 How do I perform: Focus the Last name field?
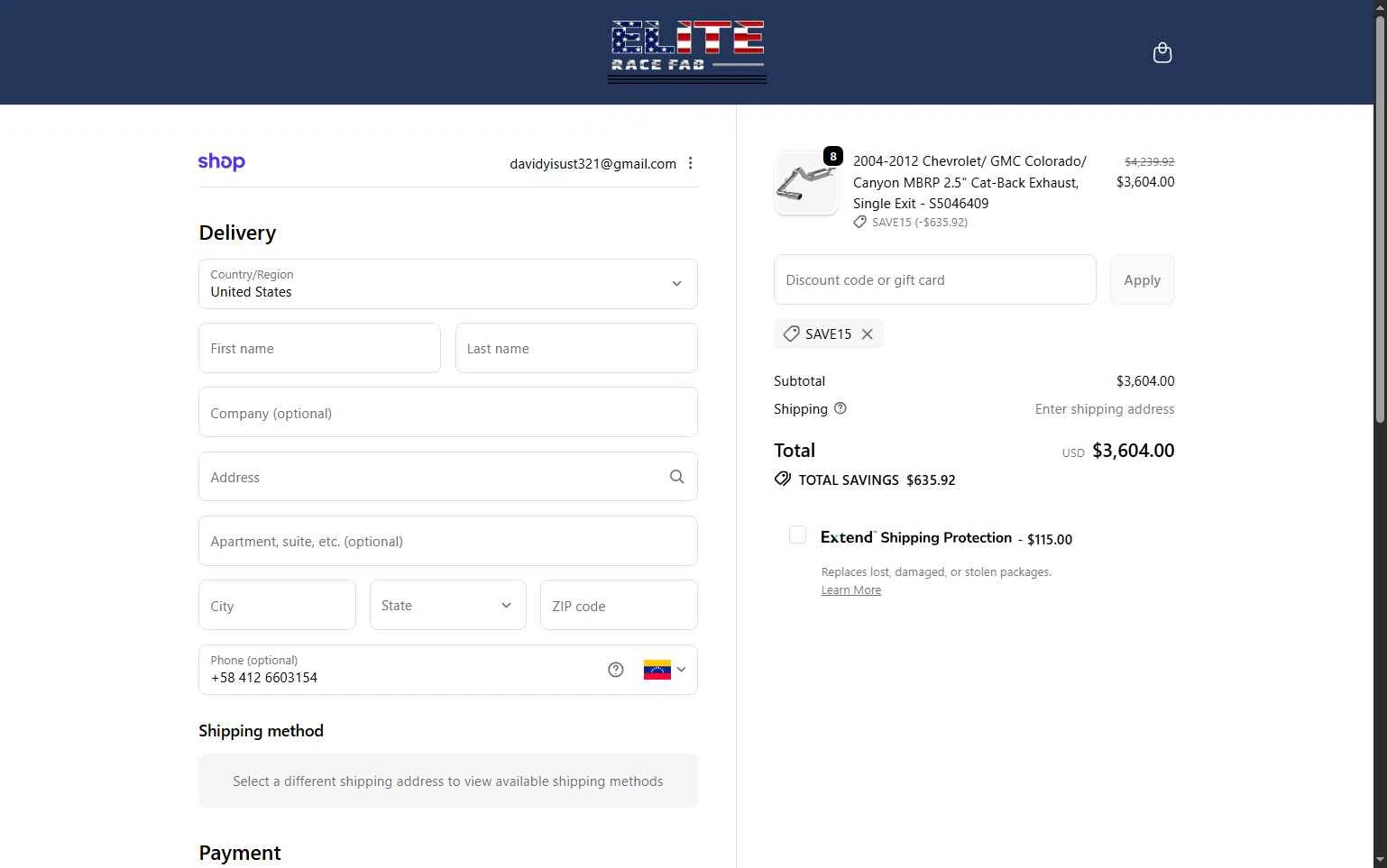coord(576,348)
